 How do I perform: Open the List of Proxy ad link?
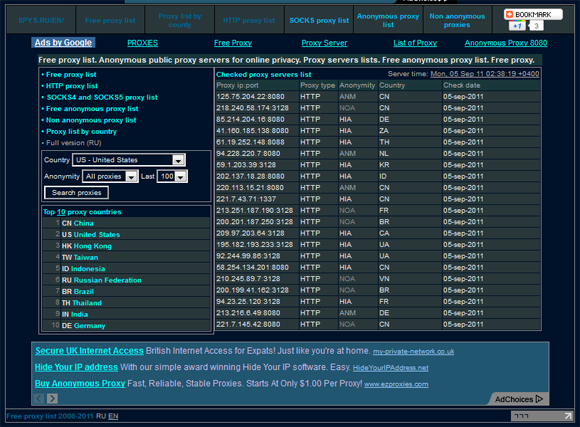pos(415,43)
